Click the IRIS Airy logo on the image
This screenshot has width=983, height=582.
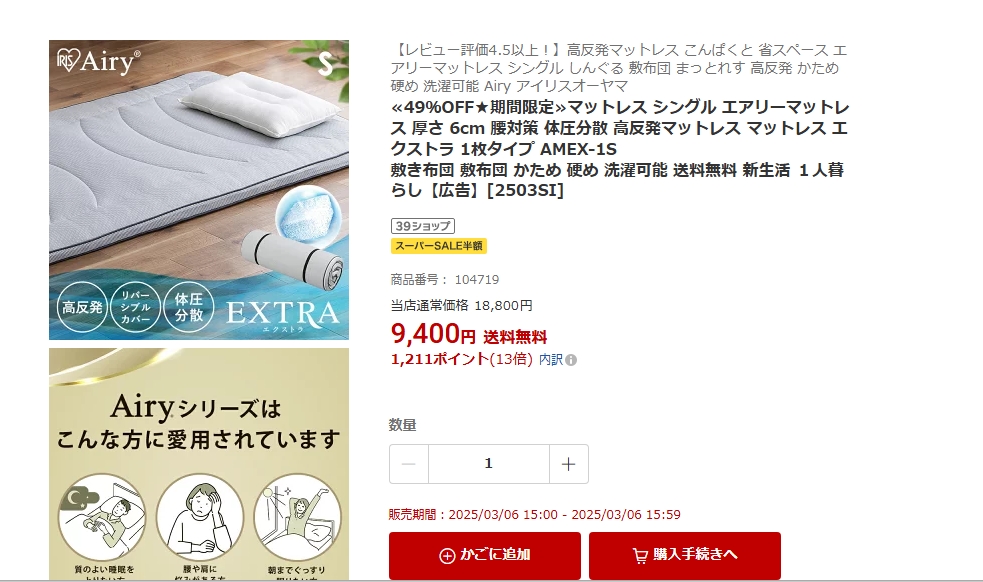point(98,61)
